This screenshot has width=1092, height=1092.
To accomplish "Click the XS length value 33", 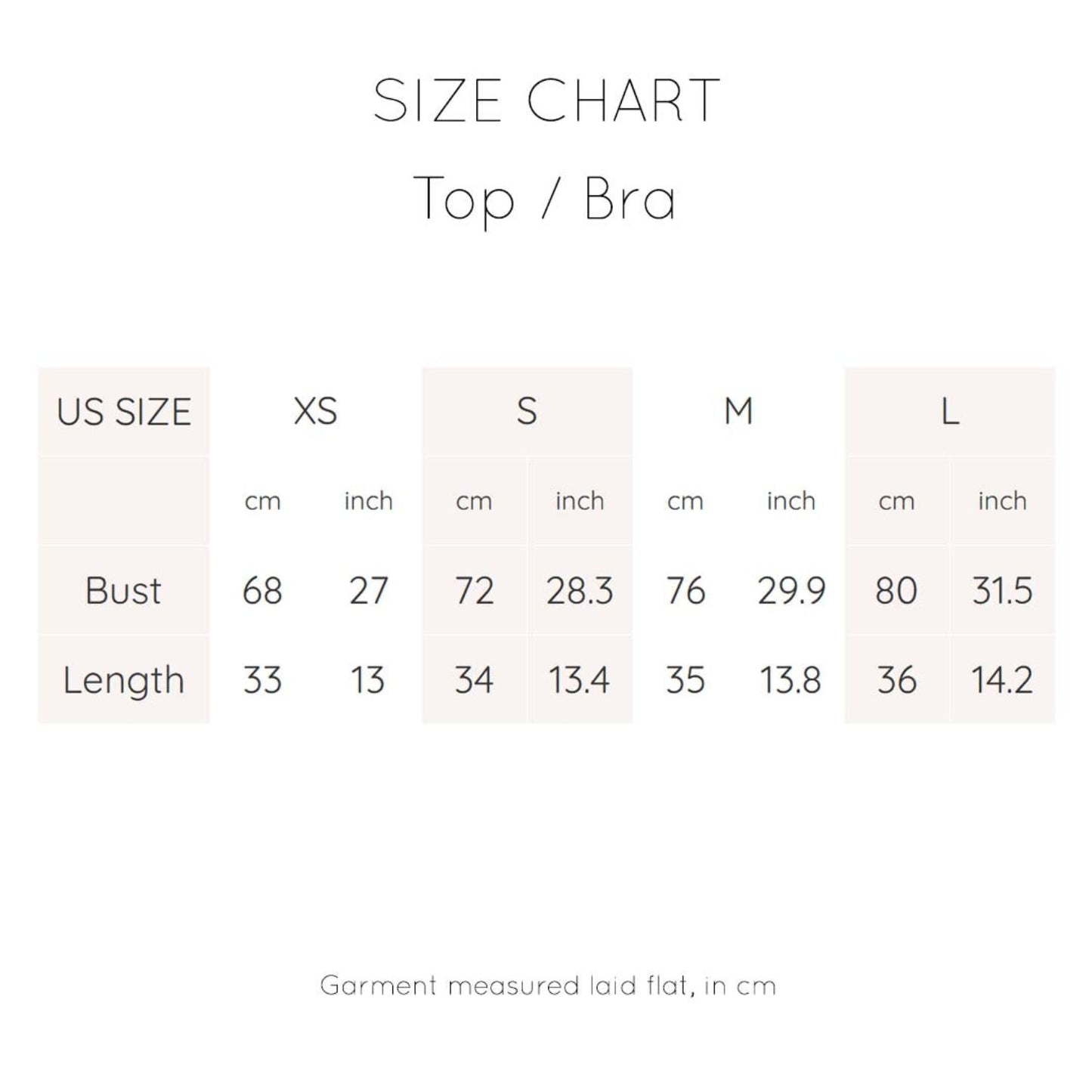I will (262, 680).
